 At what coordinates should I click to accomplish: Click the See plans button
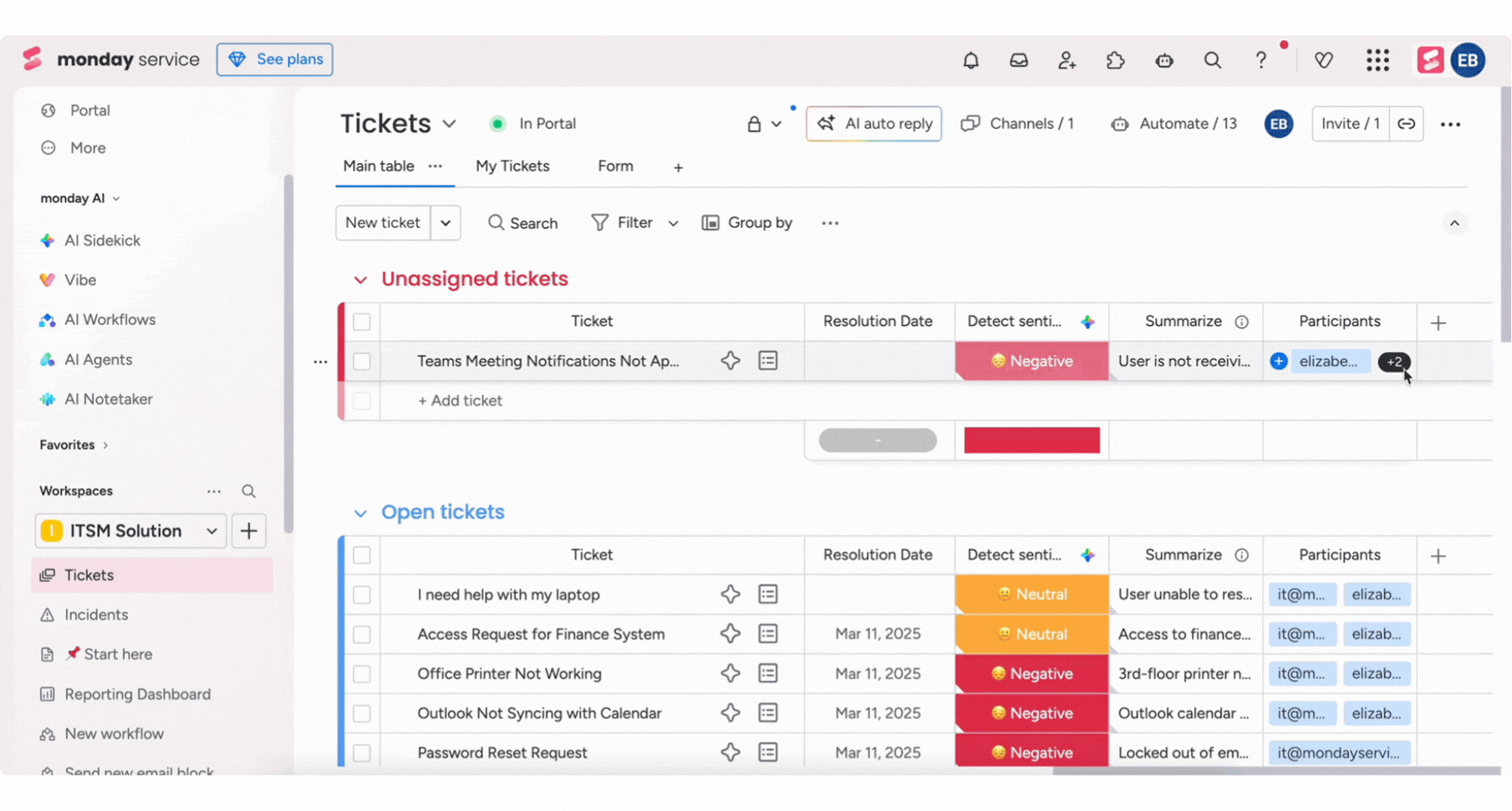pyautogui.click(x=275, y=59)
